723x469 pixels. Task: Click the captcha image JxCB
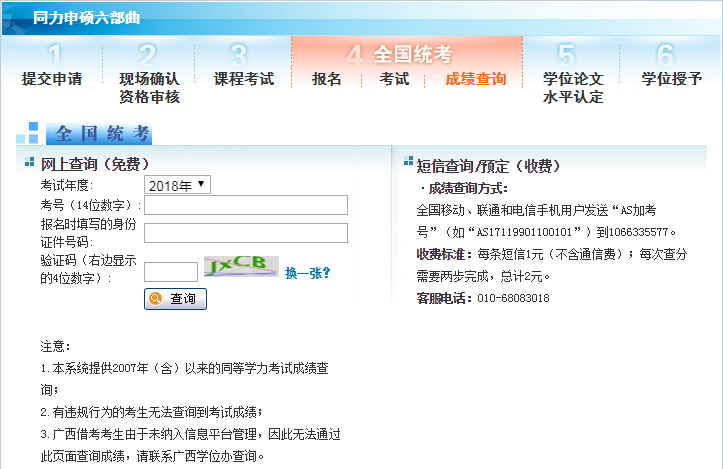pyautogui.click(x=241, y=266)
